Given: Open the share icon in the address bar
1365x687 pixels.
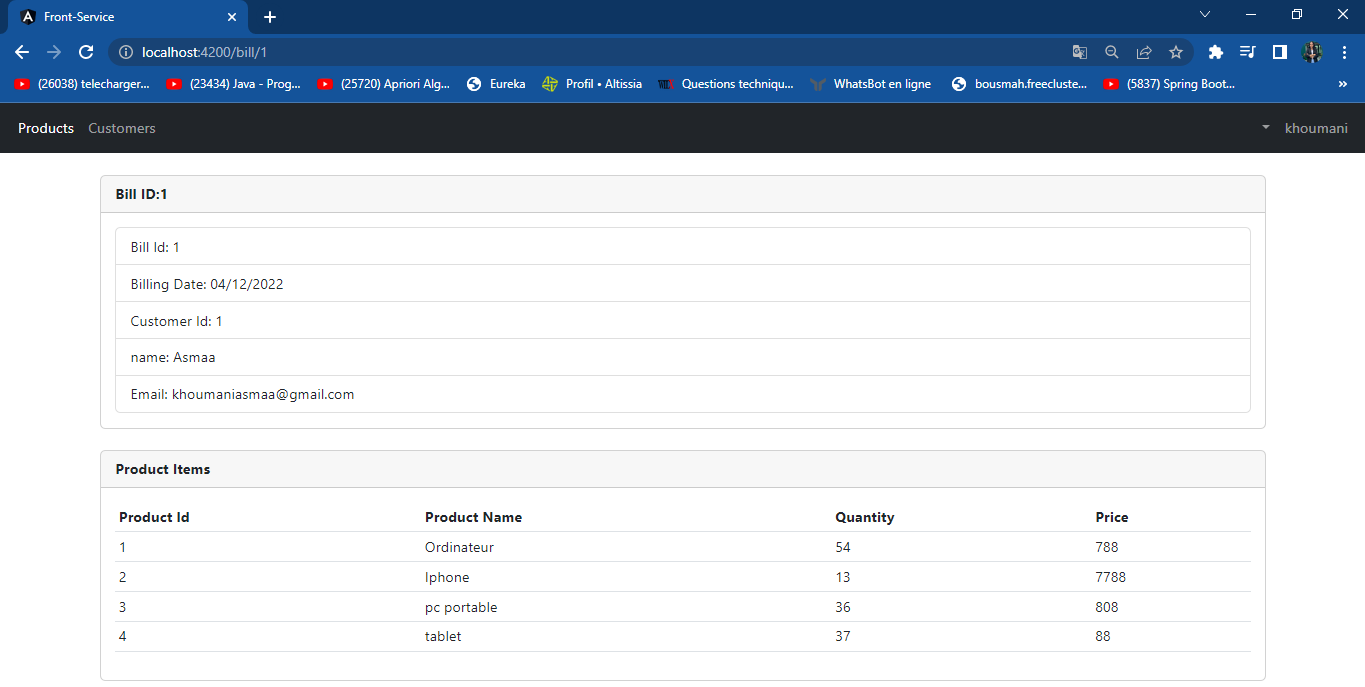Looking at the screenshot, I should point(1144,52).
